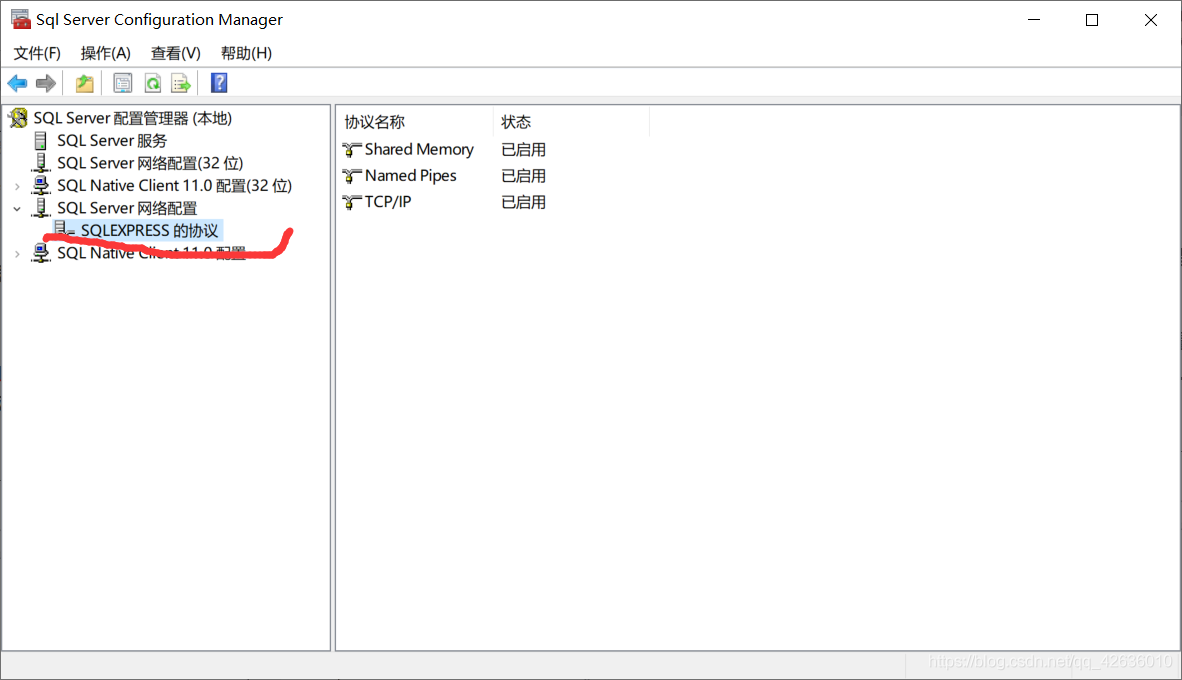This screenshot has height=680, width=1182.
Task: Click the 已启用 status of Named Pipes
Action: click(523, 176)
